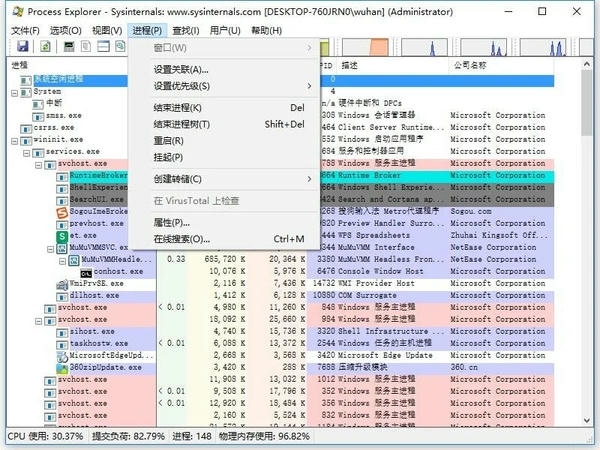Viewport: 600px width, 450px height.
Task: Click the icon beside sihost.exe
Action: pos(62,332)
